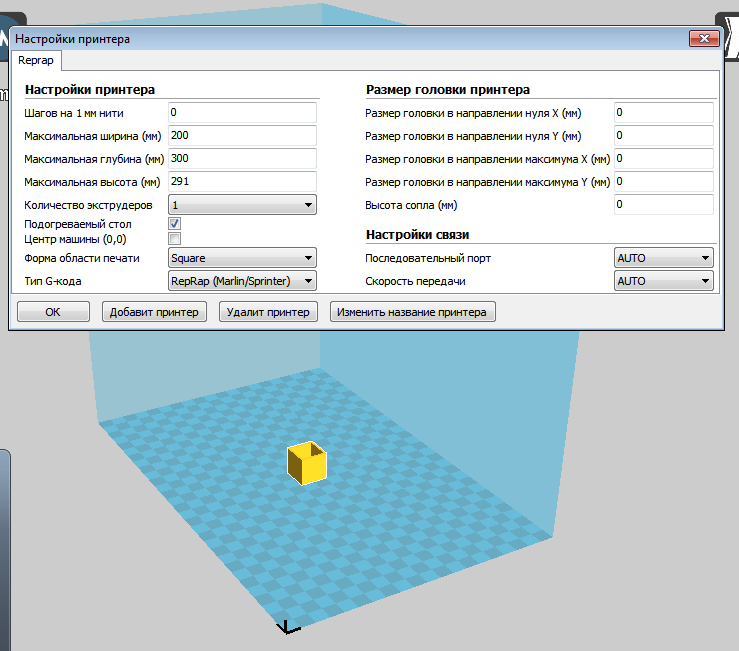Image resolution: width=739 pixels, height=651 pixels.
Task: Click the Добавит принтер button
Action: coord(153,312)
